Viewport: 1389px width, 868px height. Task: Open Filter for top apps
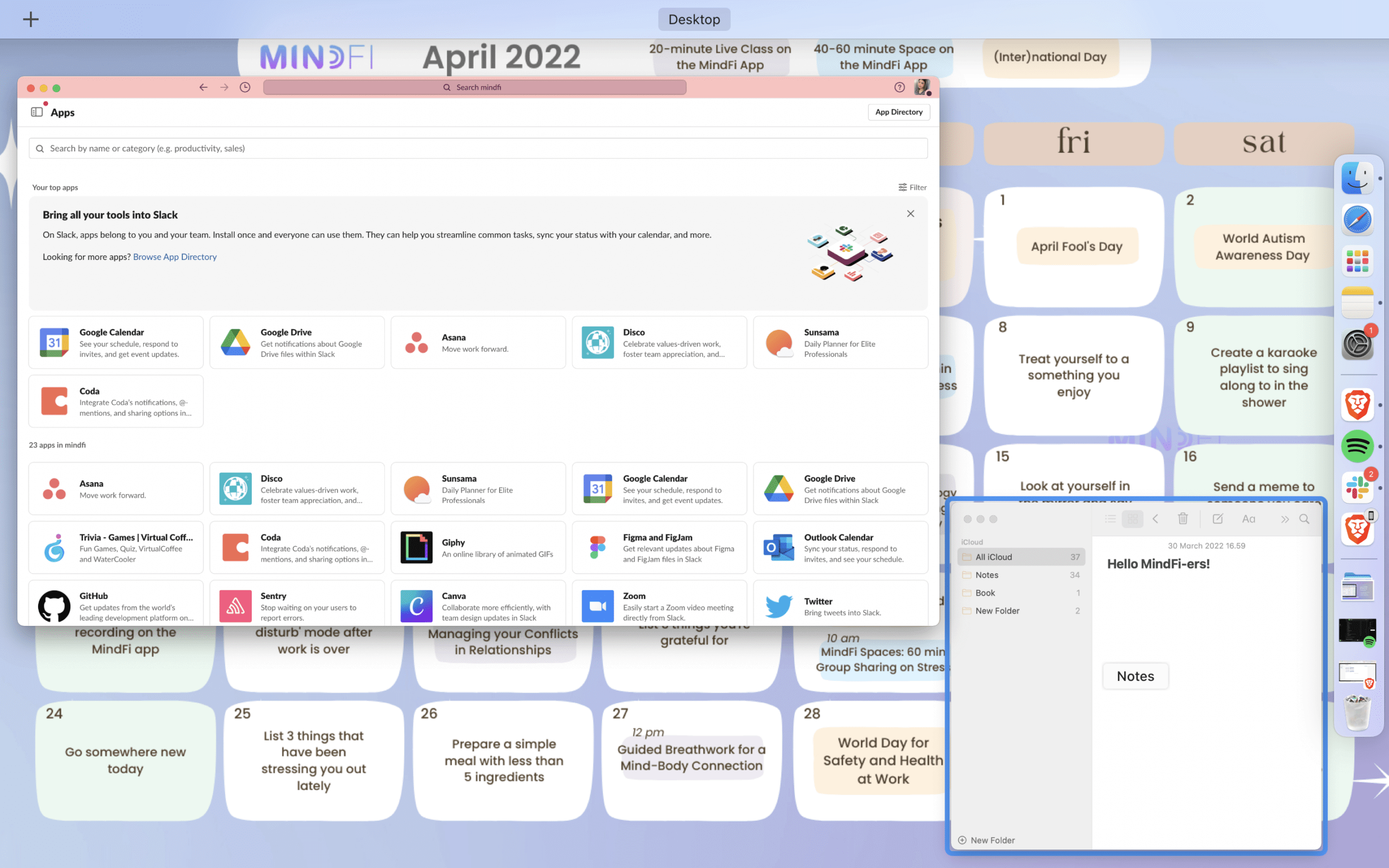[x=913, y=187]
